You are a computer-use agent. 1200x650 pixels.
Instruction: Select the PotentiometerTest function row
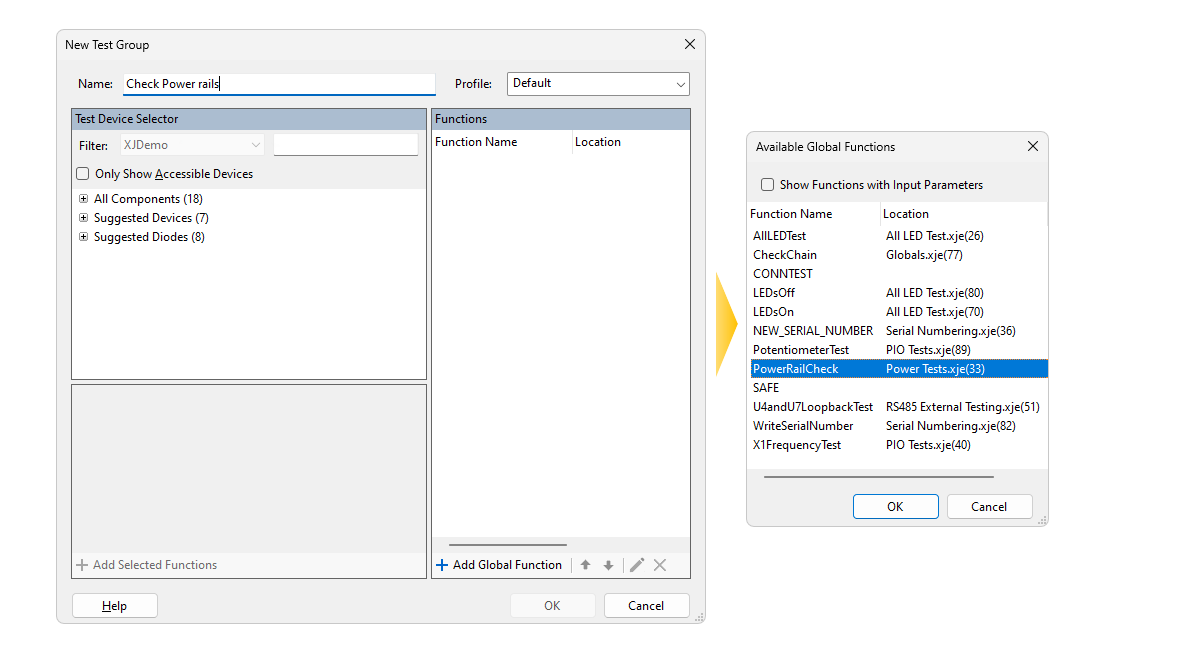point(800,350)
